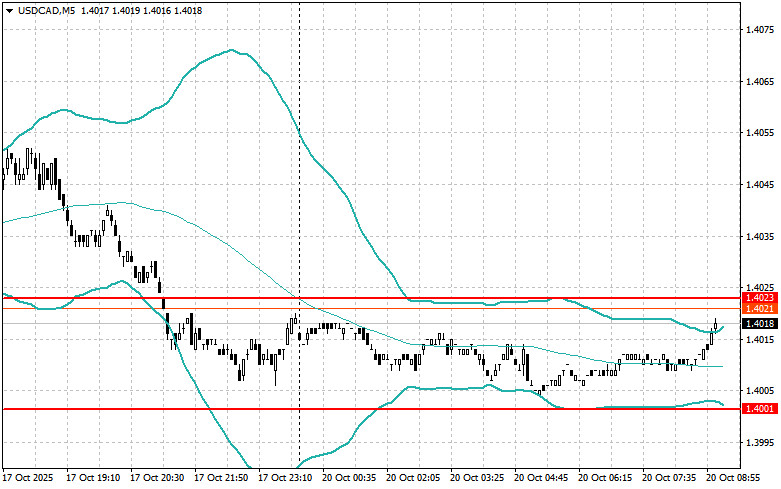Click the black 1.4018 current price label

(x=759, y=324)
